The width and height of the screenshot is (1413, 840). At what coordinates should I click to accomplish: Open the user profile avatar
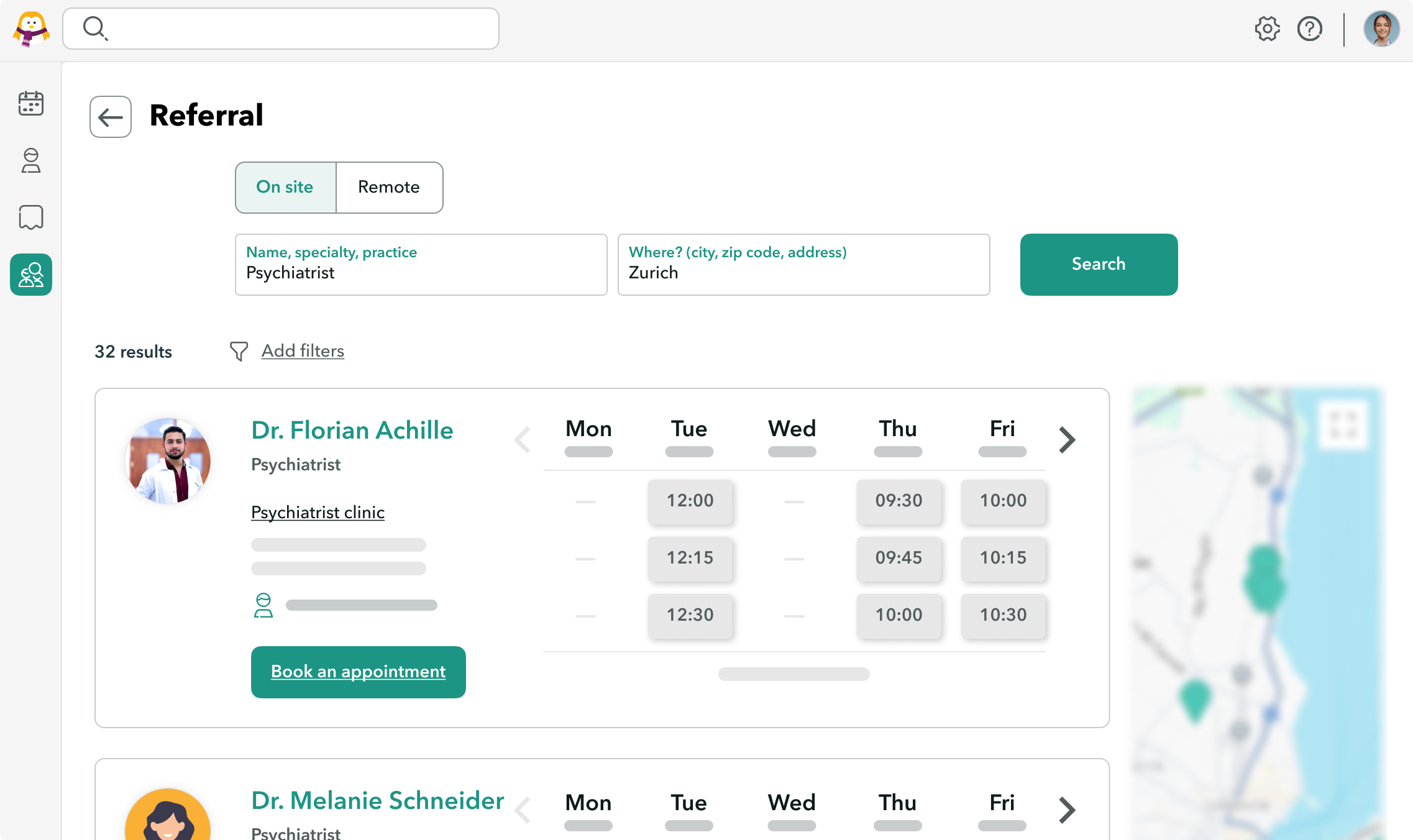point(1381,29)
